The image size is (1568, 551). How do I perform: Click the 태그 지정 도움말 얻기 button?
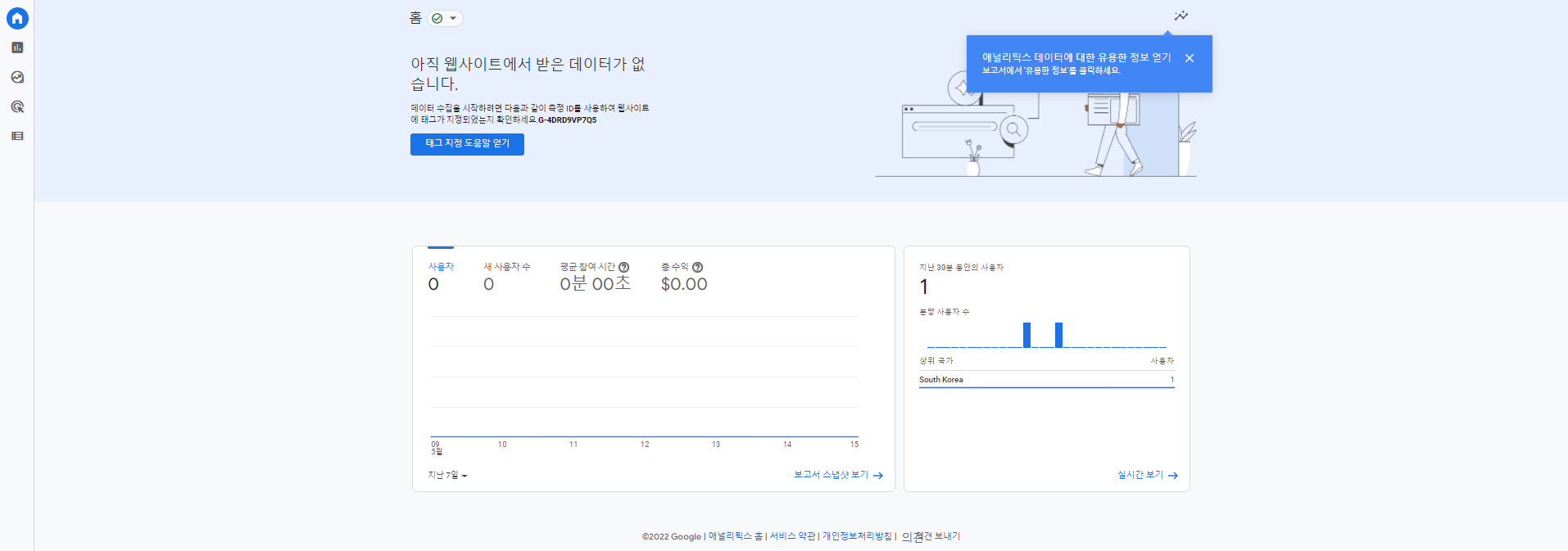click(467, 144)
